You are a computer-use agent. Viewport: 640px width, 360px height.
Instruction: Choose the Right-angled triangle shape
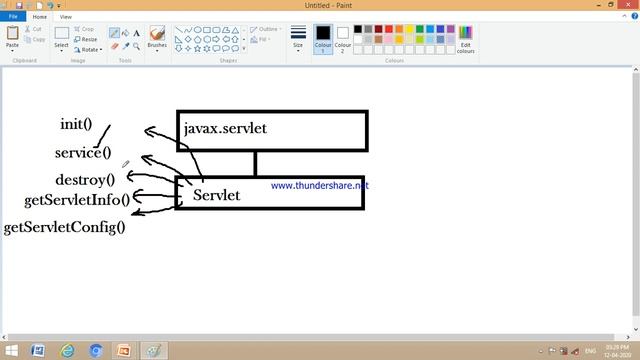178,40
